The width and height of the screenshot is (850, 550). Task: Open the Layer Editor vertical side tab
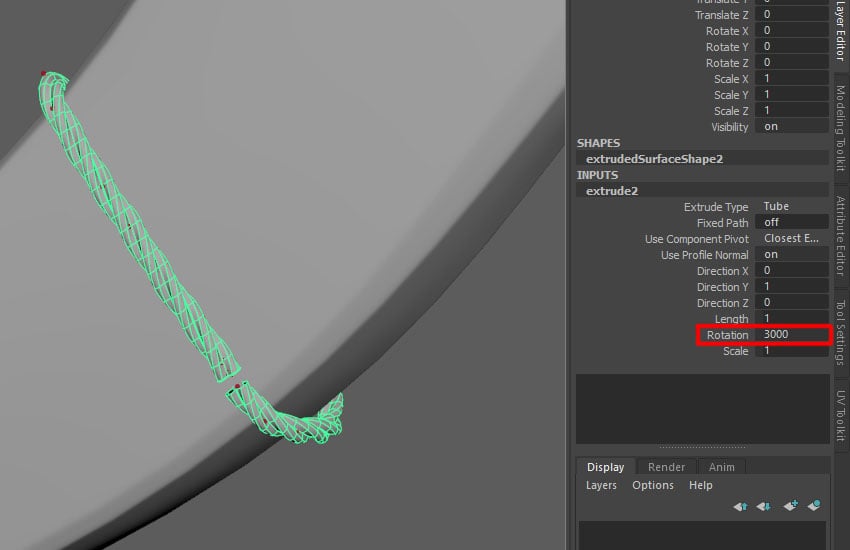coord(840,31)
